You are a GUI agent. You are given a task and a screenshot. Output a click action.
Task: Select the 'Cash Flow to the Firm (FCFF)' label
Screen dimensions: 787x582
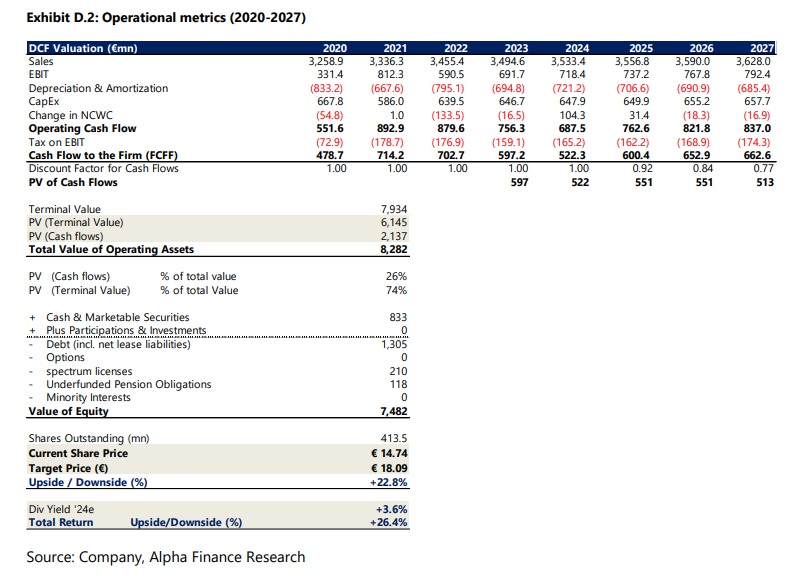coord(103,156)
